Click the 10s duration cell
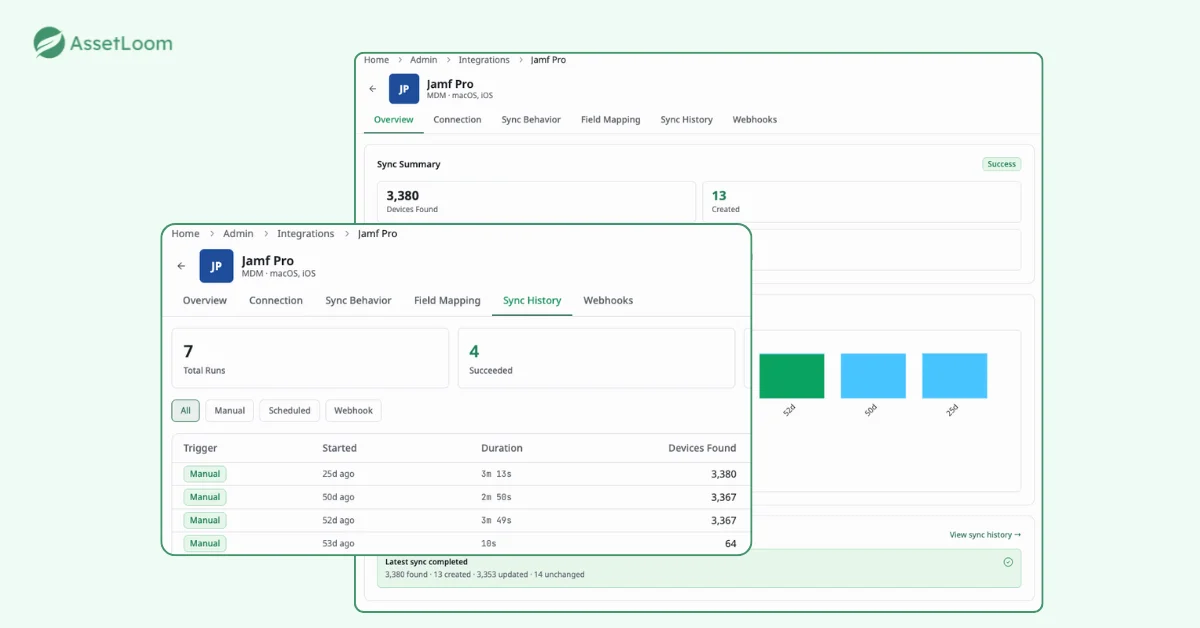This screenshot has height=628, width=1200. pyautogui.click(x=489, y=543)
